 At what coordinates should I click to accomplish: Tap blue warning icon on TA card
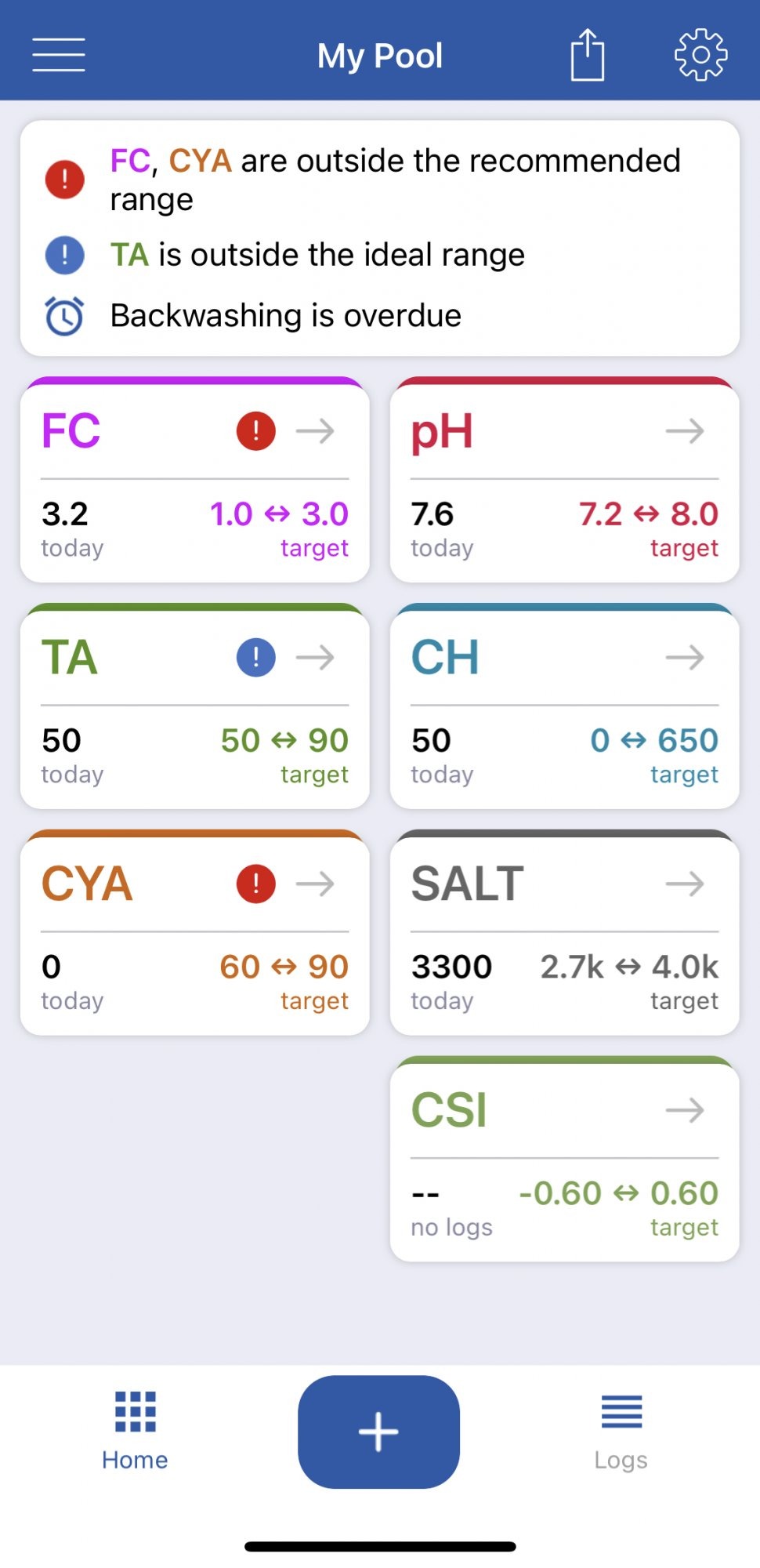(x=256, y=657)
